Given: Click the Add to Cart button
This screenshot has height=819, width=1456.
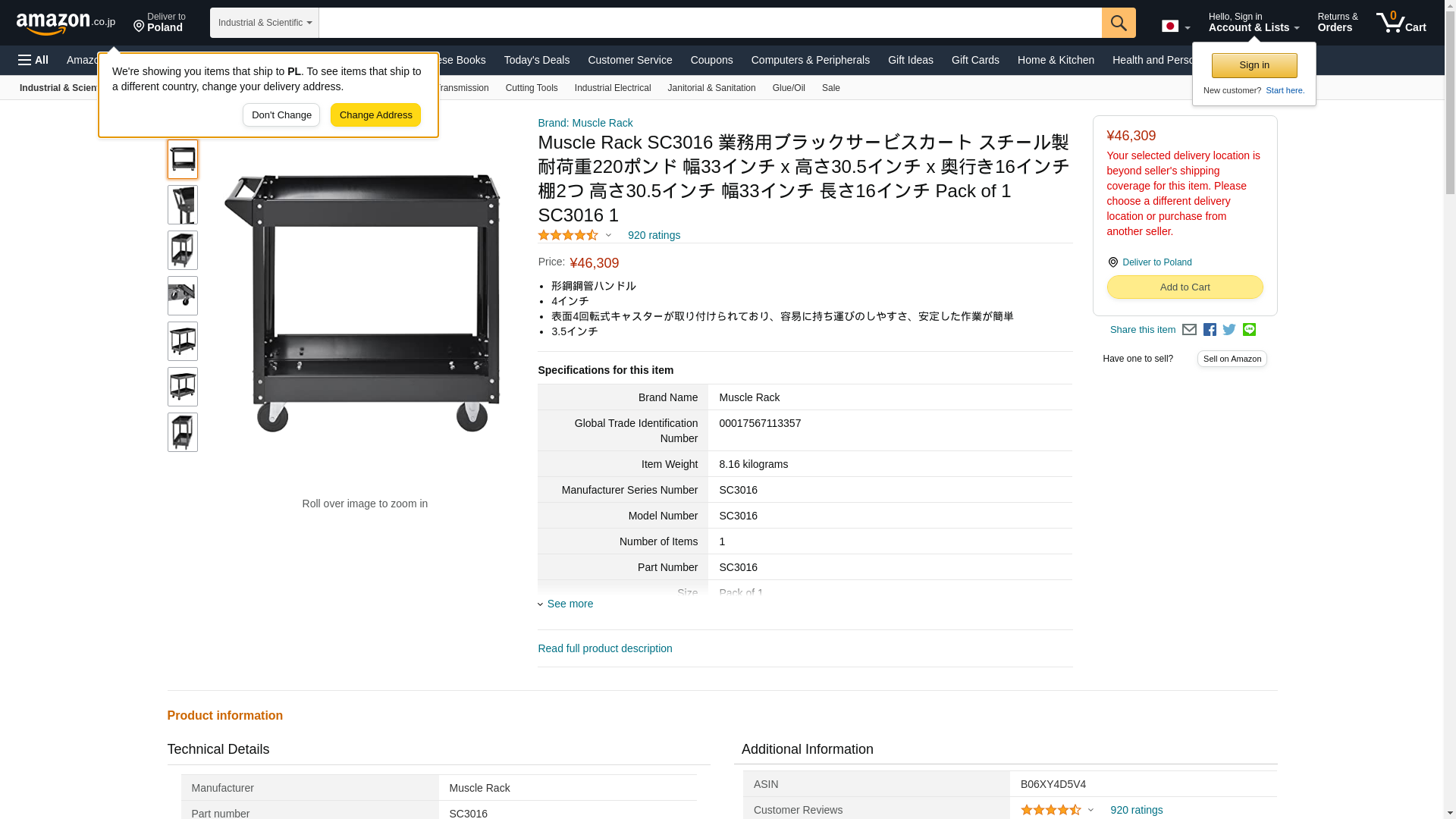Looking at the screenshot, I should click(1185, 287).
